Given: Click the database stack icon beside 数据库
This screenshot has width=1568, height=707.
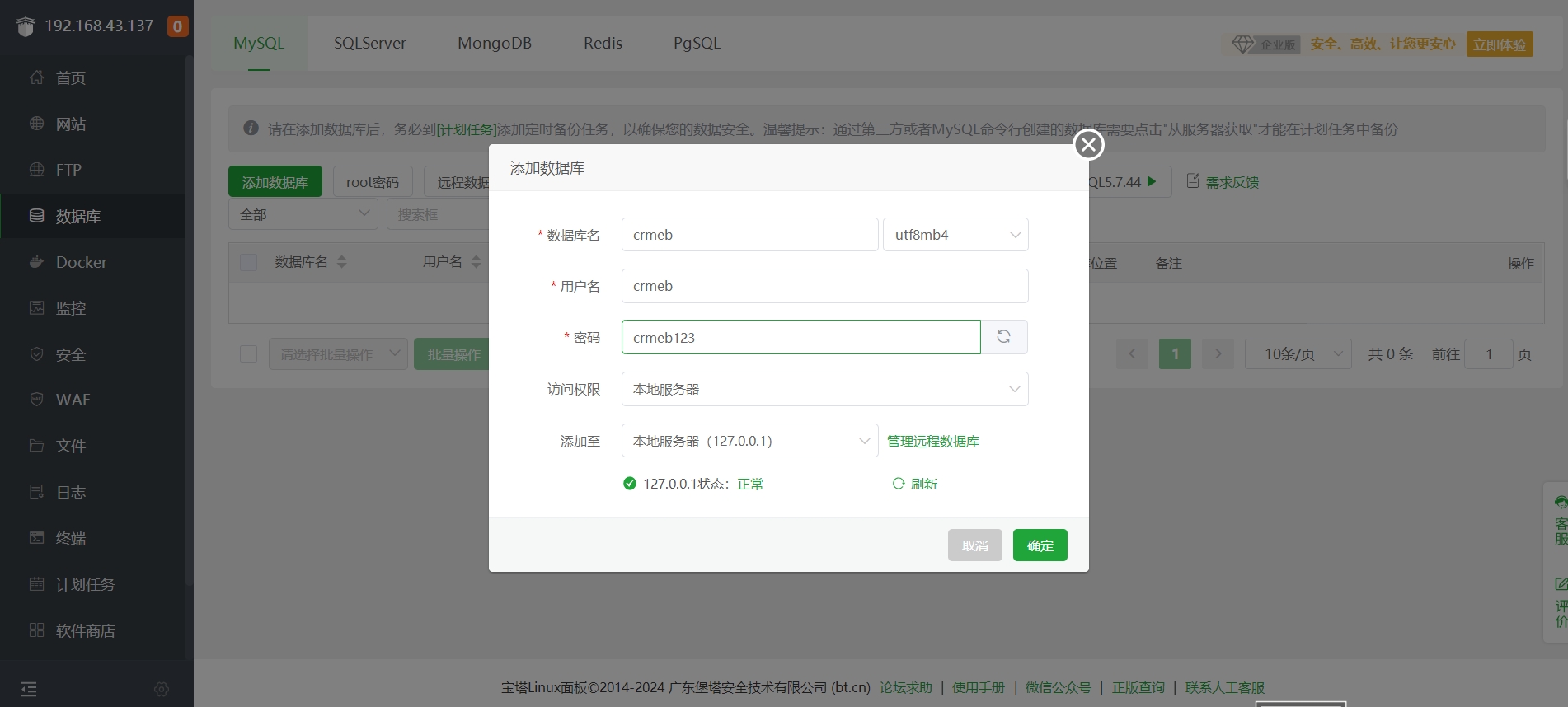Looking at the screenshot, I should [x=36, y=216].
